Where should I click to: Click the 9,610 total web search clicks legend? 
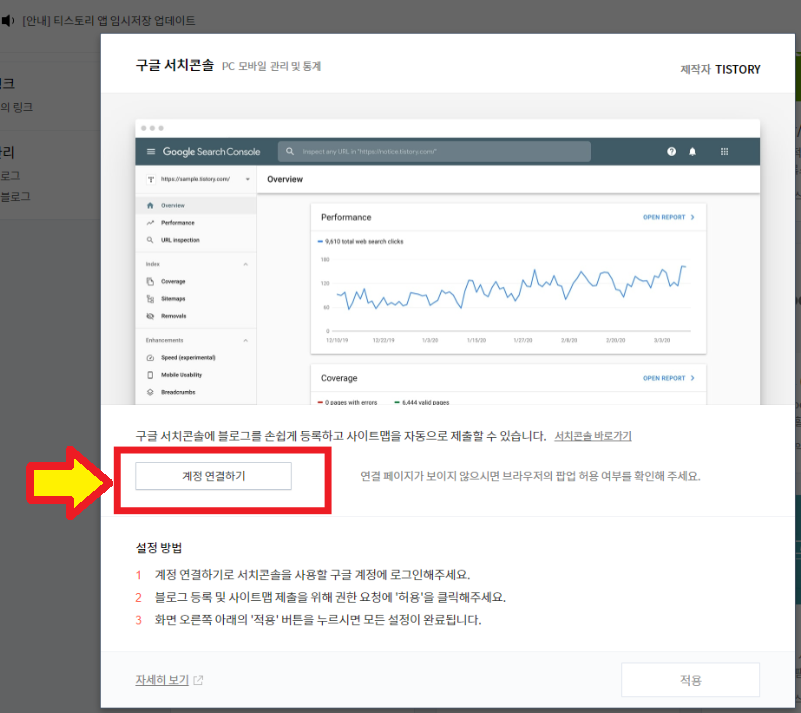pyautogui.click(x=361, y=242)
